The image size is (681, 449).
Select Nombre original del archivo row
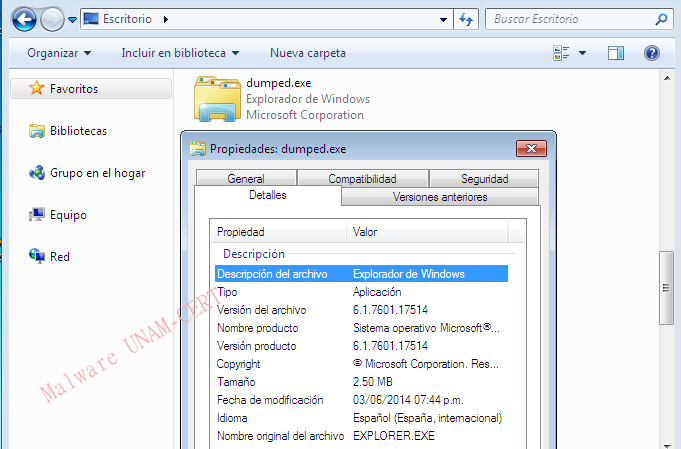tap(361, 436)
